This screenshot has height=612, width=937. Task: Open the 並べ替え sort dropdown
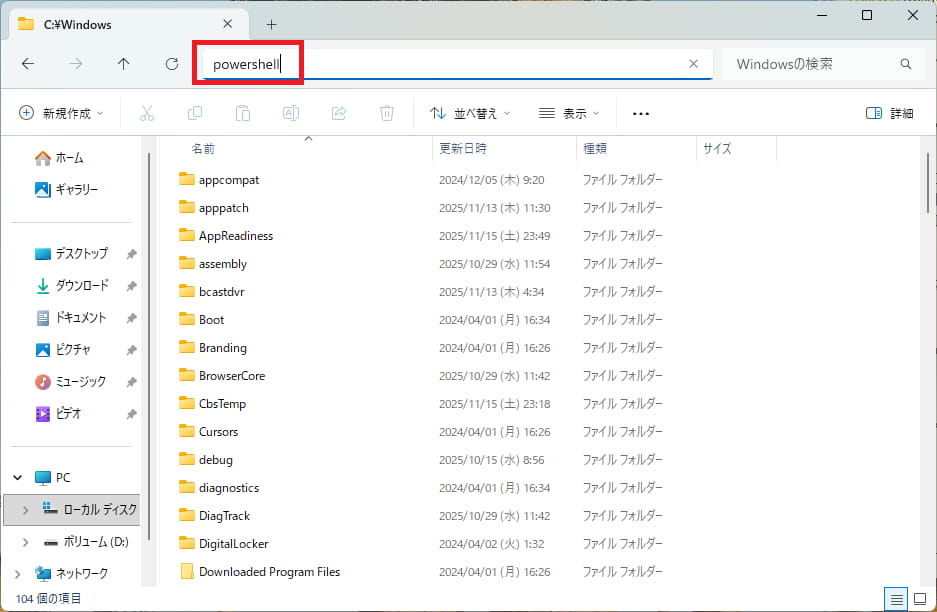pyautogui.click(x=470, y=113)
